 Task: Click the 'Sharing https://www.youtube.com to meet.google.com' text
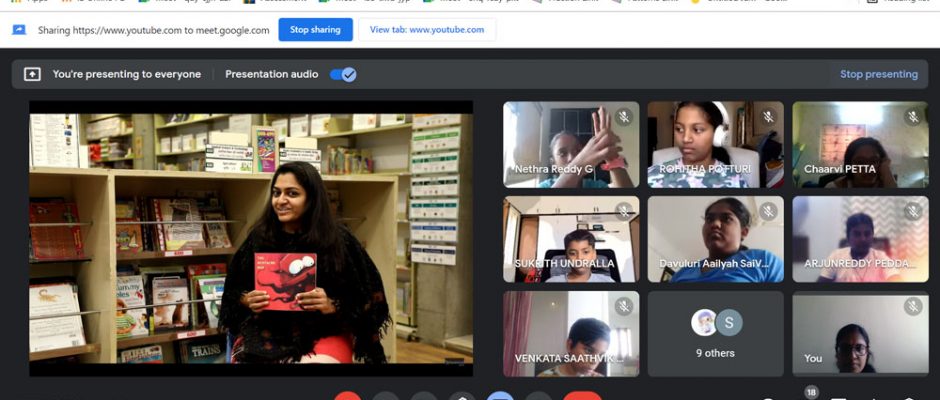tap(153, 30)
